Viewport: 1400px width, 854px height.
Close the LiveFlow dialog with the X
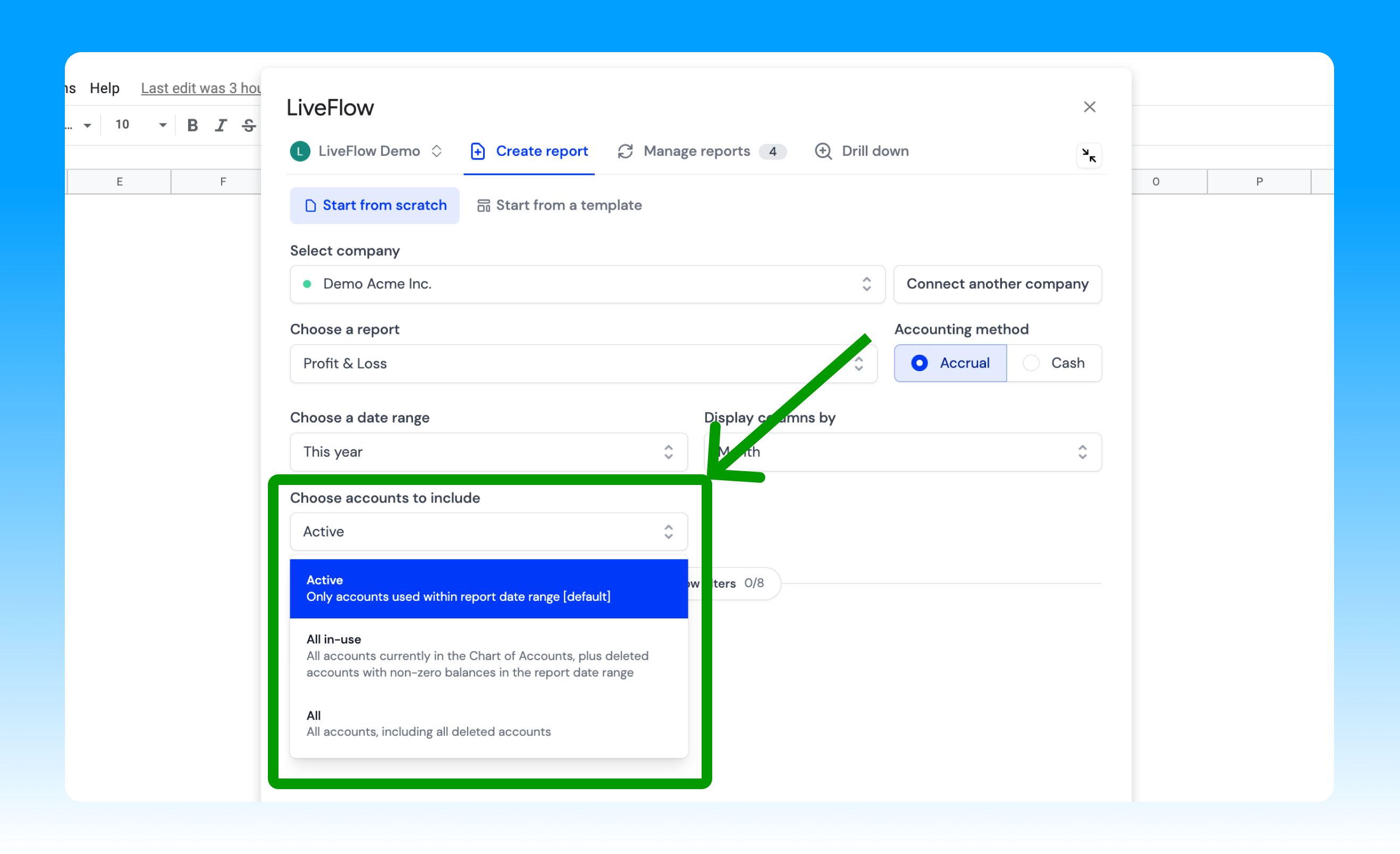coord(1089,107)
